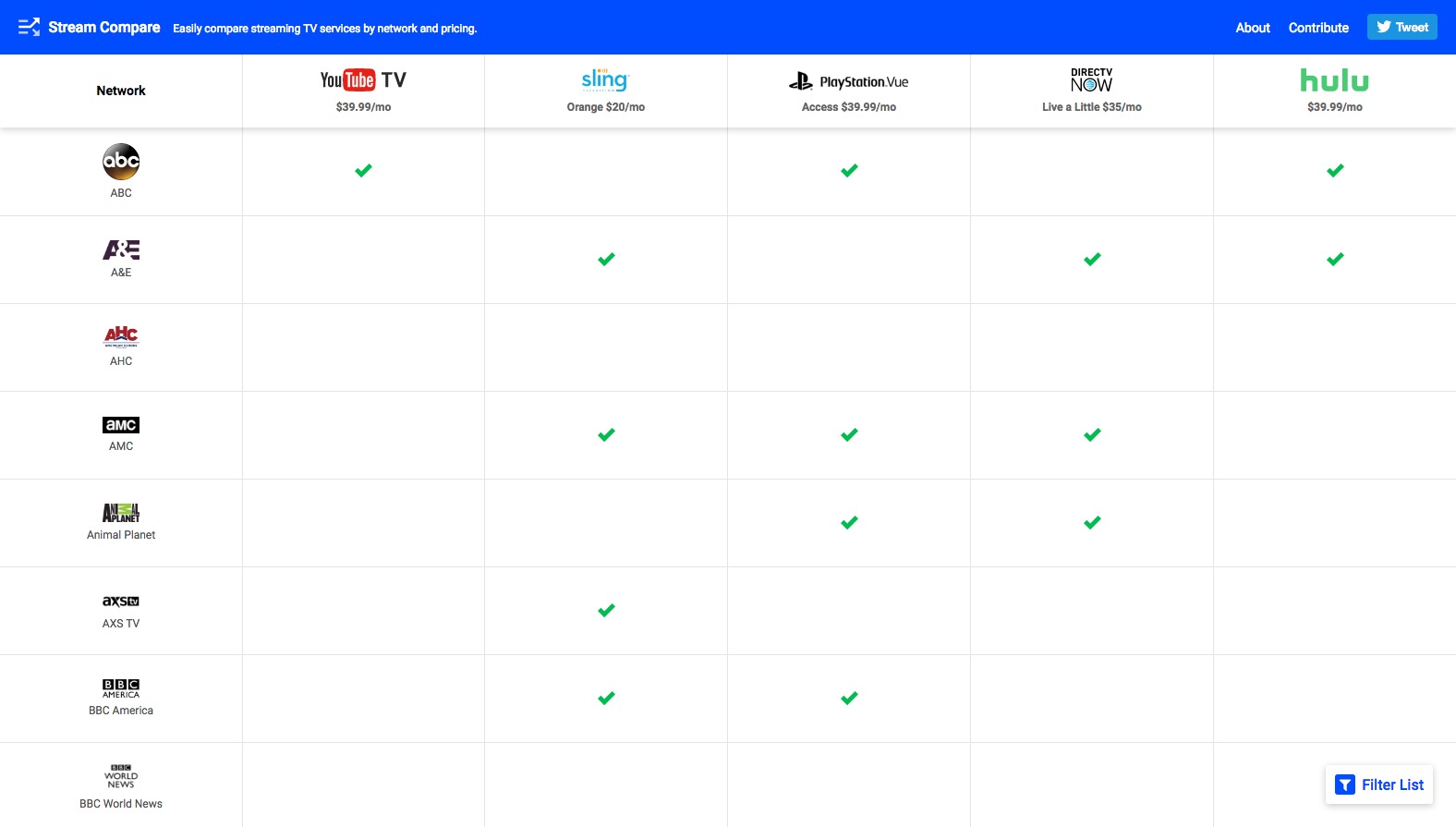Click the BBC World News label

[121, 804]
